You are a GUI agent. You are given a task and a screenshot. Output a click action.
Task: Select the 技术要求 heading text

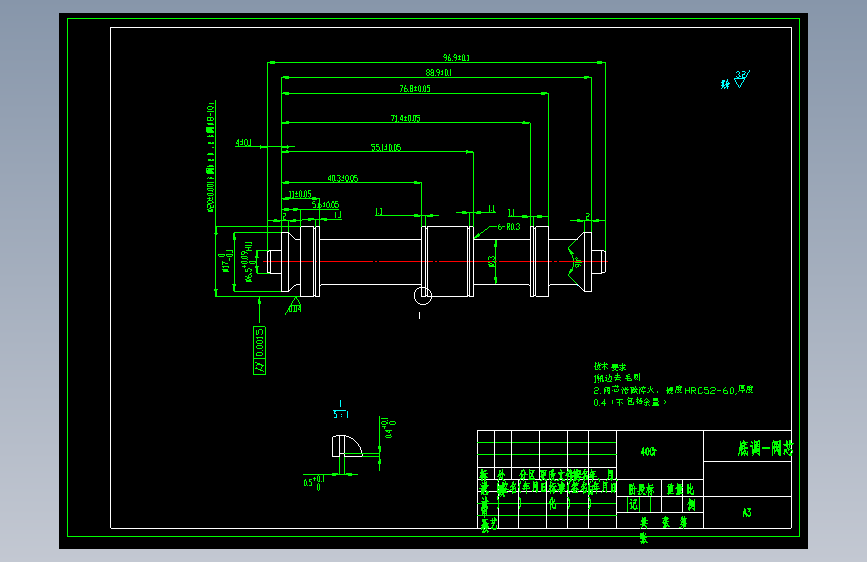(x=610, y=367)
